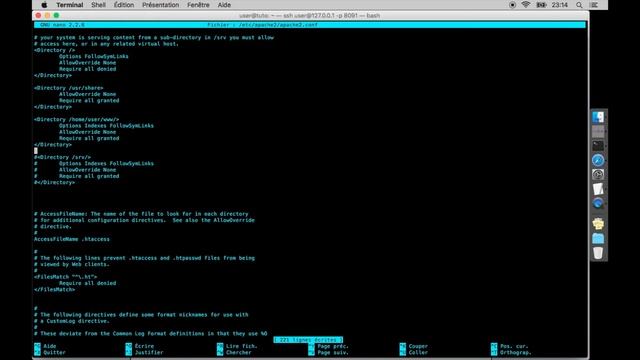This screenshot has height=360, width=640.
Task: Zoom the Terminal window with green button
Action: pos(56,16)
